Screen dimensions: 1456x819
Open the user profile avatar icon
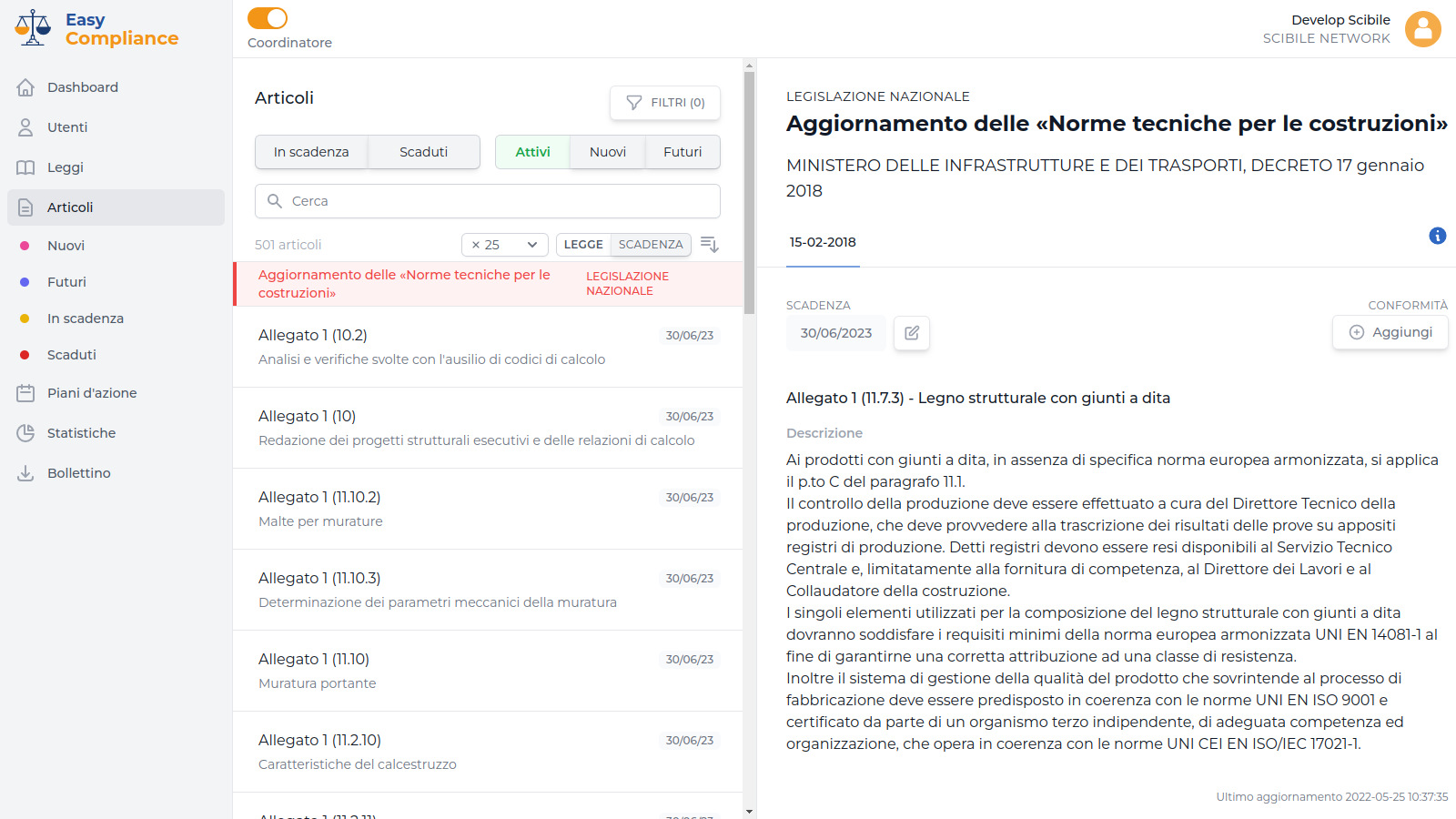[1422, 29]
